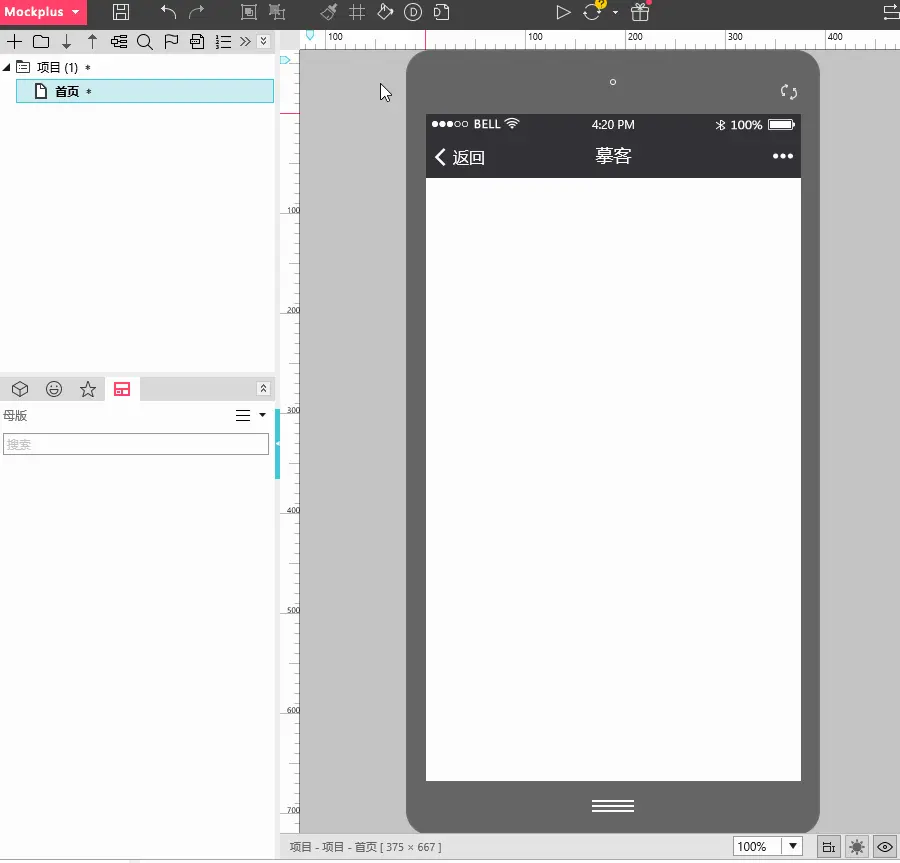Toggle the canvas fit-size icon
This screenshot has width=900, height=863.
tap(829, 847)
